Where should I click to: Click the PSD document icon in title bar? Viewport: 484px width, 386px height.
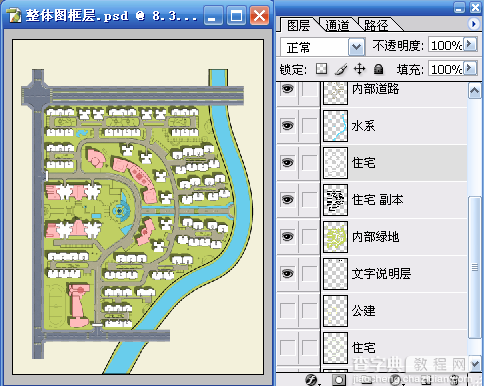click(14, 16)
